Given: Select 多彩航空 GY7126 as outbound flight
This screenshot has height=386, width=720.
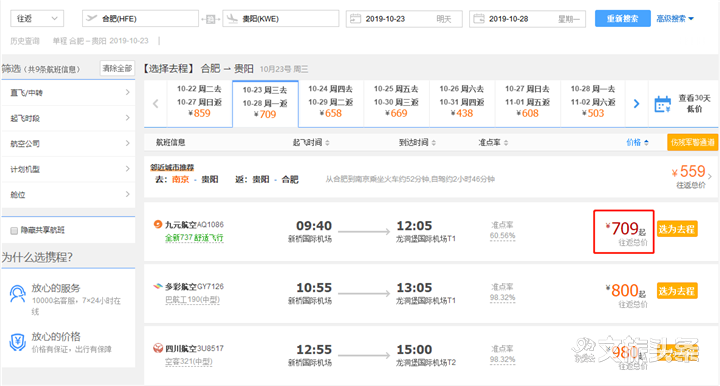Looking at the screenshot, I should 677,291.
